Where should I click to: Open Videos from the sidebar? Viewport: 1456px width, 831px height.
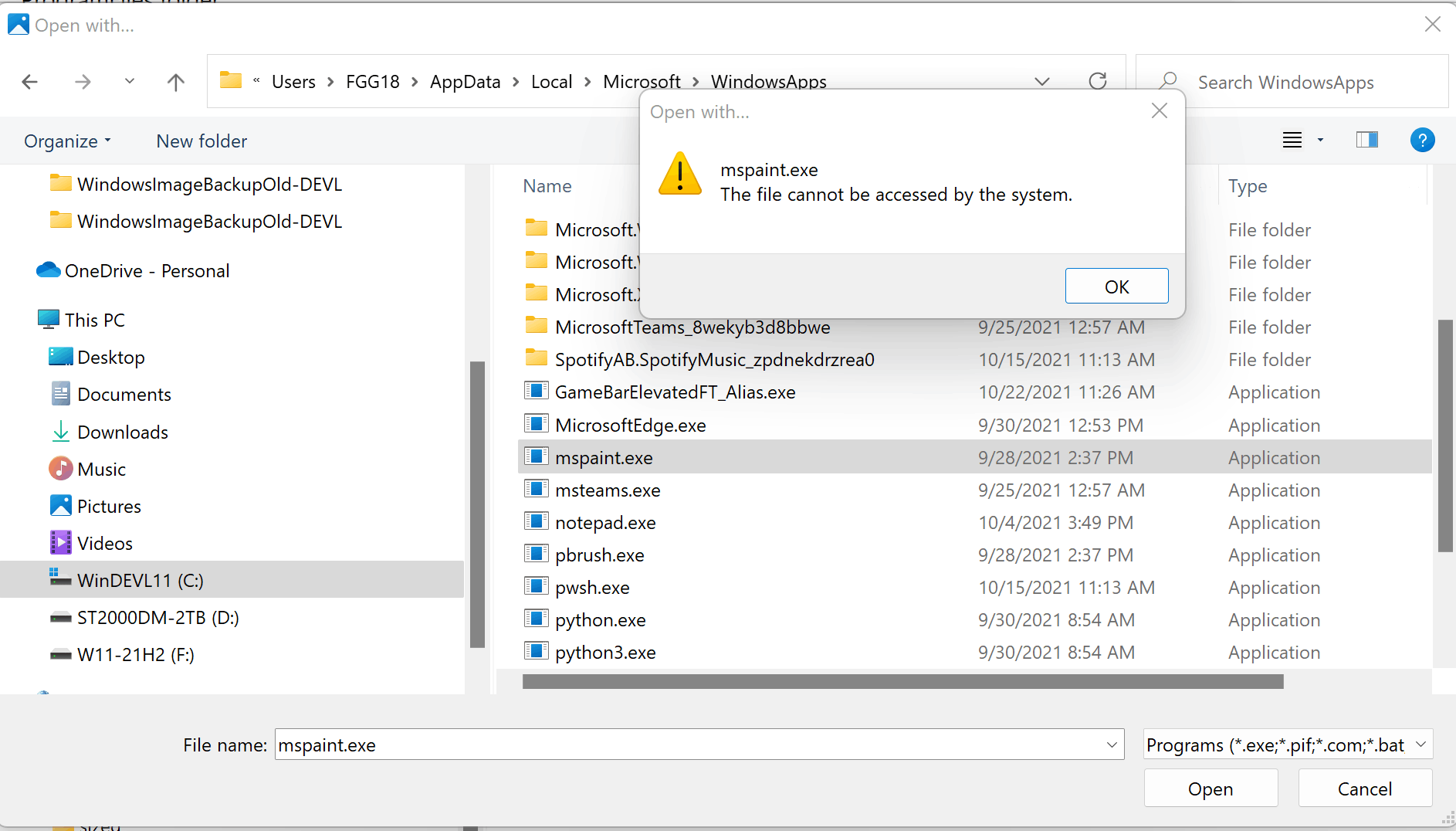(x=91, y=544)
